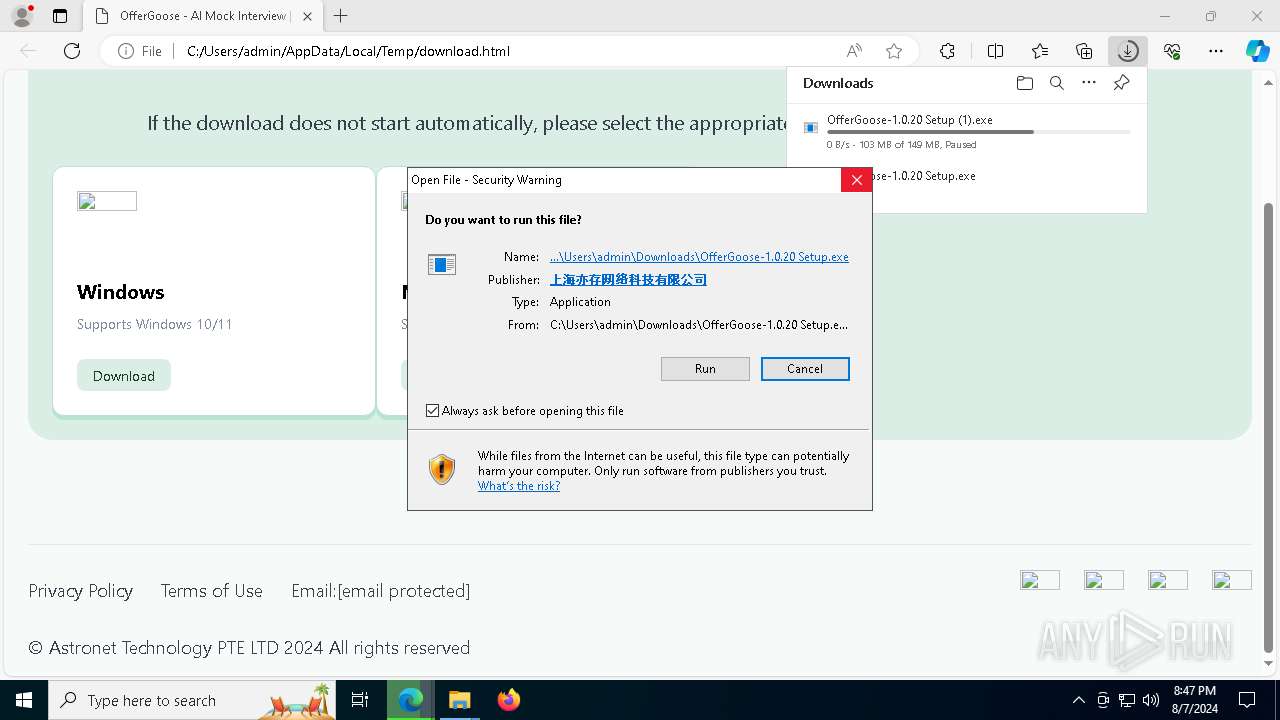The height and width of the screenshot is (720, 1280).
Task: Open the Edge profile icon
Action: coord(22,16)
